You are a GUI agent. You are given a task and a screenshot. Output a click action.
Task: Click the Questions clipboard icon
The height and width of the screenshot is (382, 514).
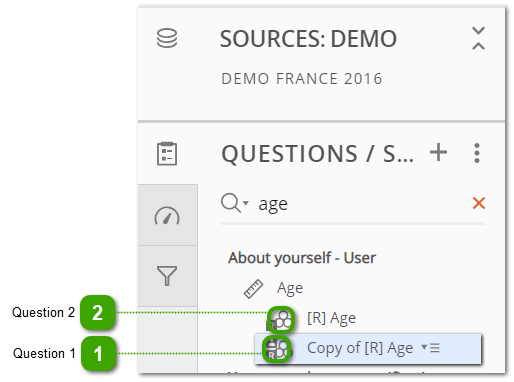167,153
